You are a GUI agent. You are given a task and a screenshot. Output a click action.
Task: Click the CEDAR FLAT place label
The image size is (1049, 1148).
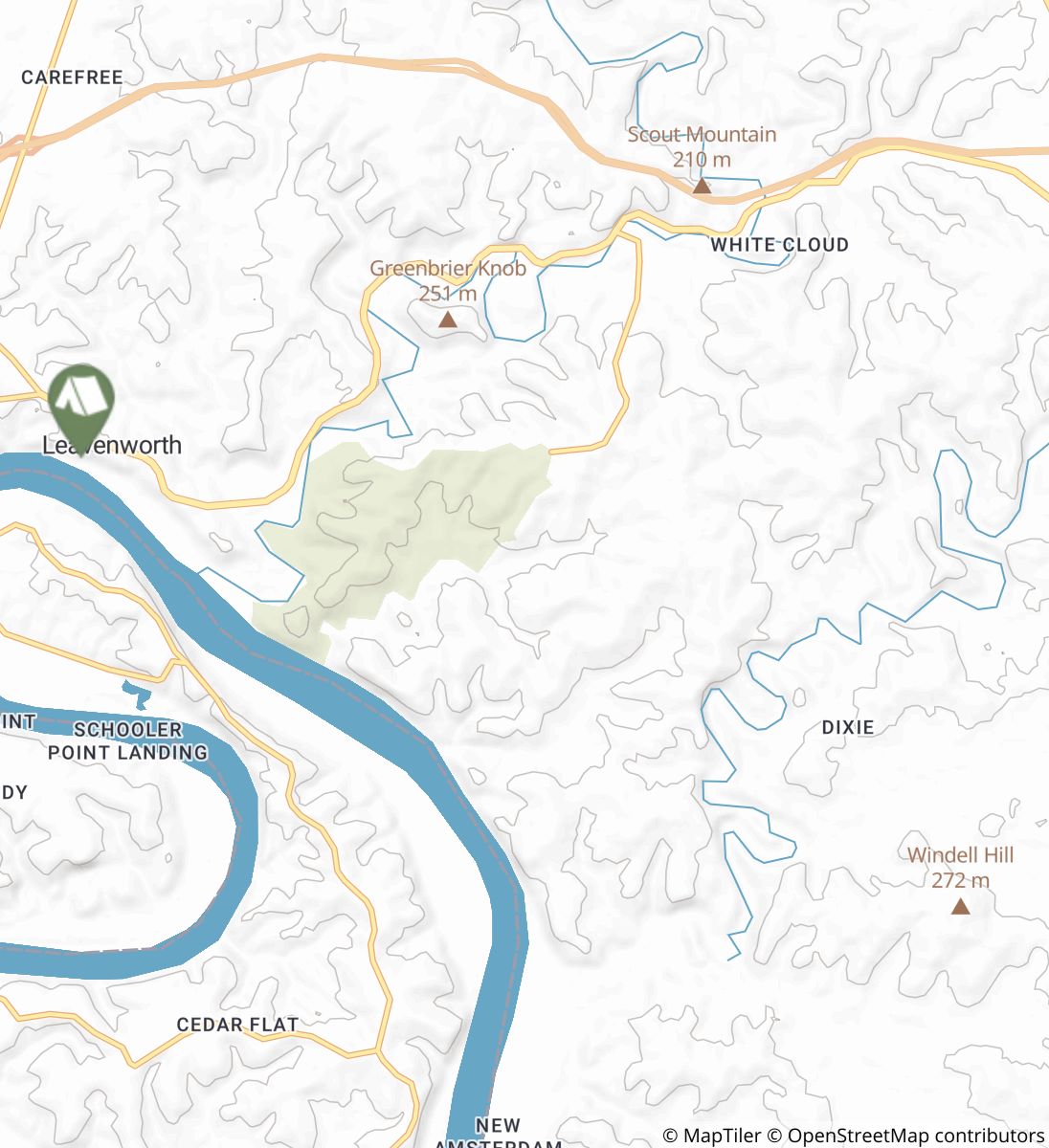237,1025
